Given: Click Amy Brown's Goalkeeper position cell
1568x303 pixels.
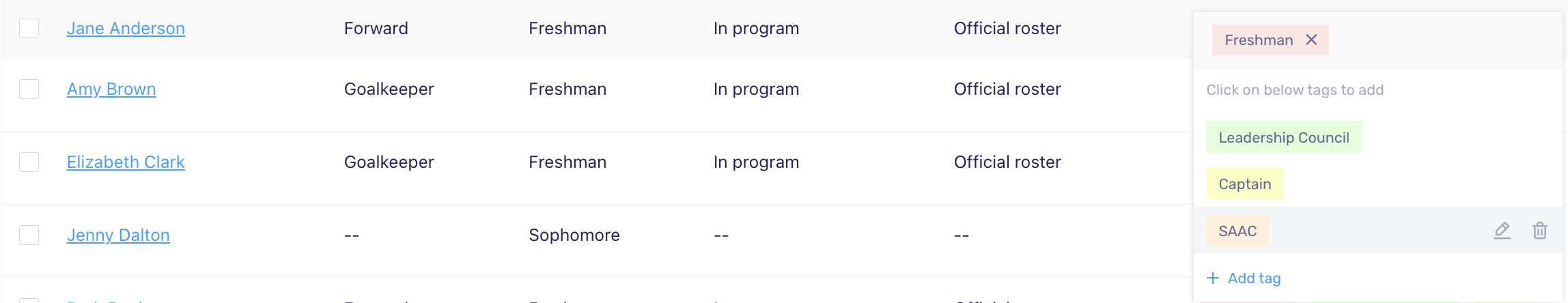Looking at the screenshot, I should [389, 89].
